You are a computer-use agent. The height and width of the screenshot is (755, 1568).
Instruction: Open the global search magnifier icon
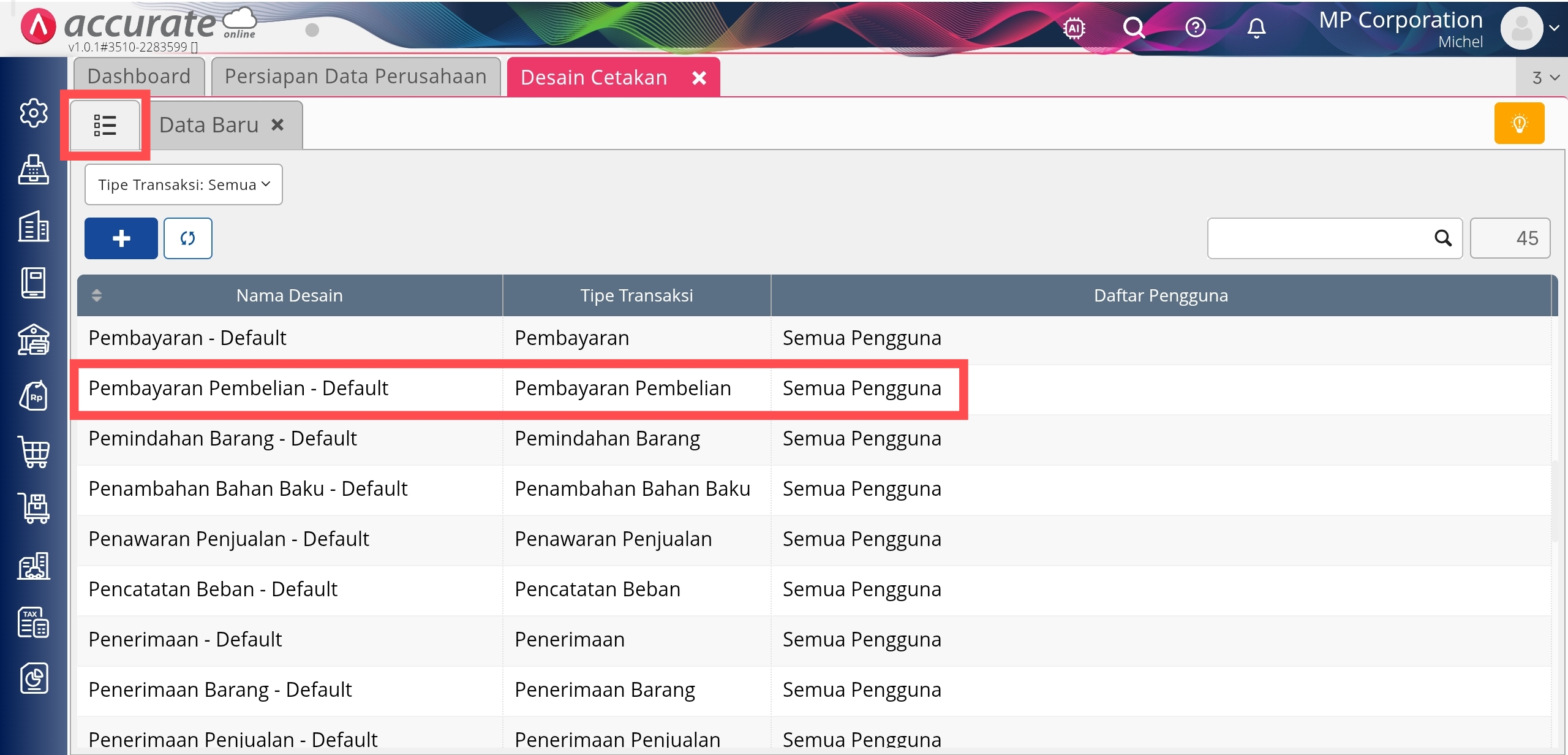tap(1134, 28)
